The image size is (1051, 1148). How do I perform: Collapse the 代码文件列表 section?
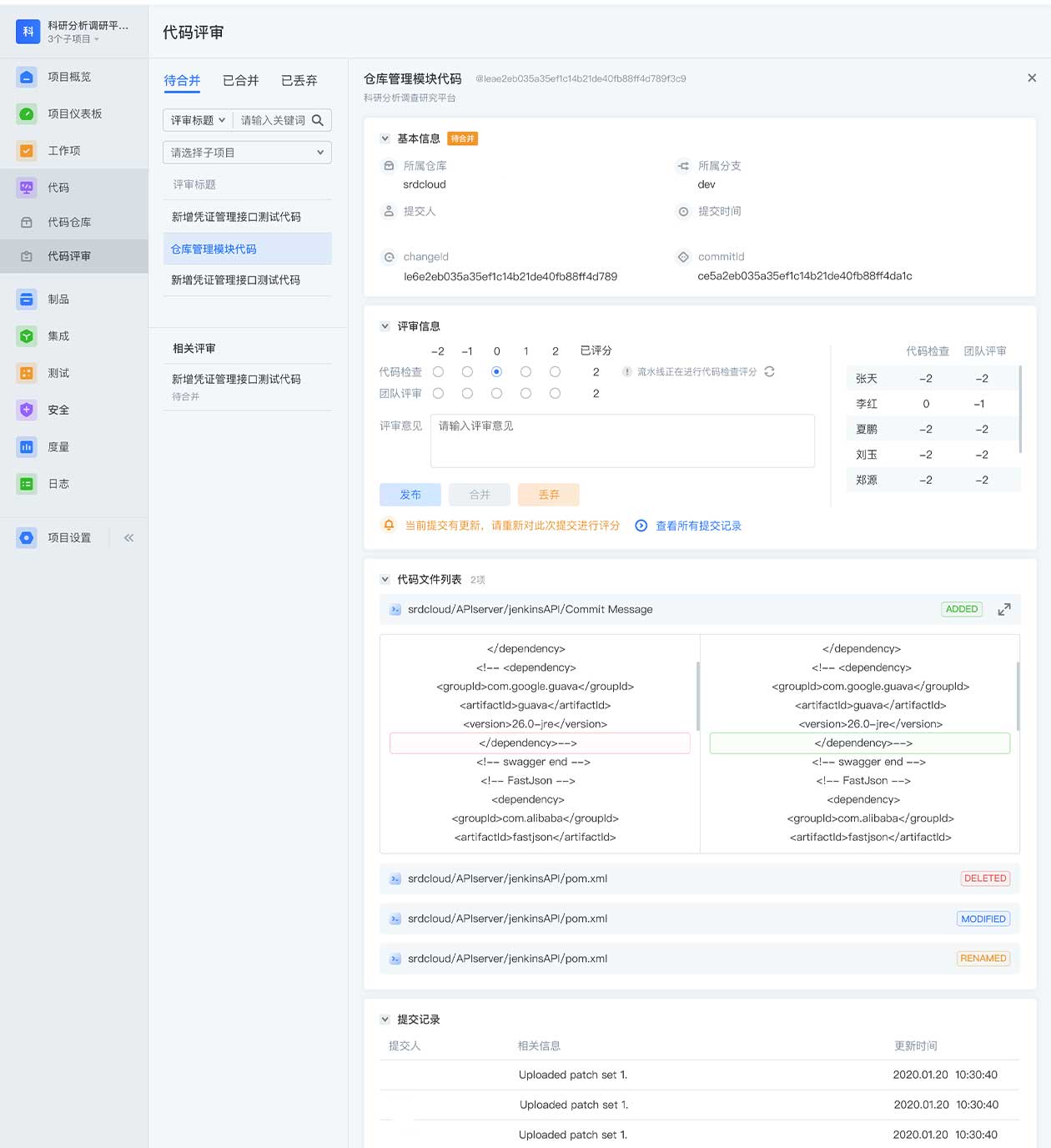point(385,579)
